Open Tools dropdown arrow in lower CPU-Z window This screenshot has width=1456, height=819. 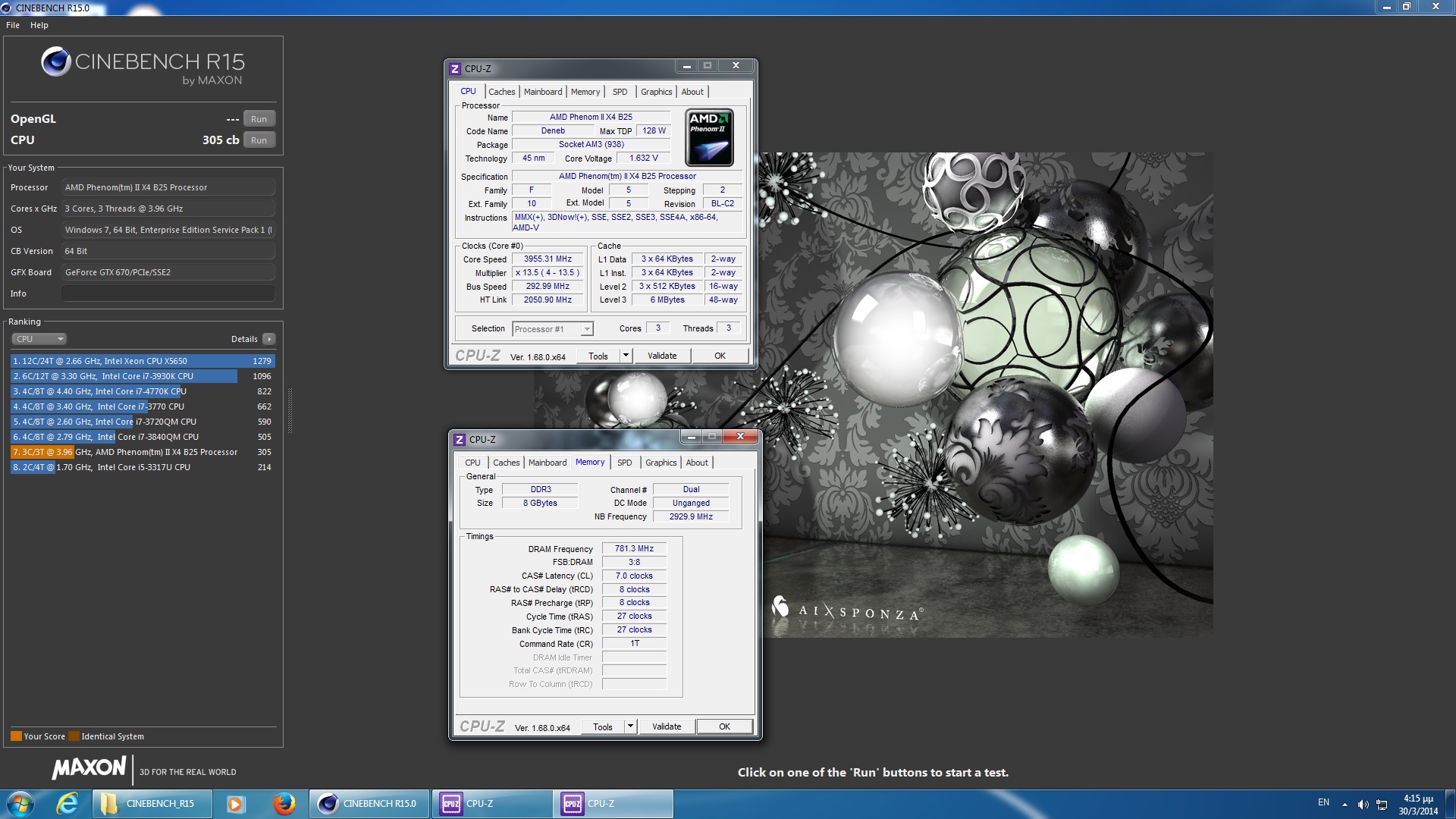tap(630, 726)
